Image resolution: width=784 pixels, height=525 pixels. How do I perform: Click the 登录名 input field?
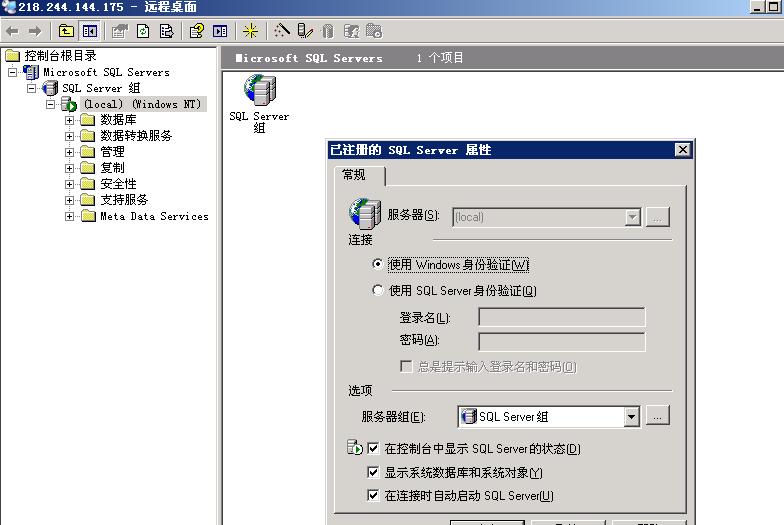coord(562,318)
